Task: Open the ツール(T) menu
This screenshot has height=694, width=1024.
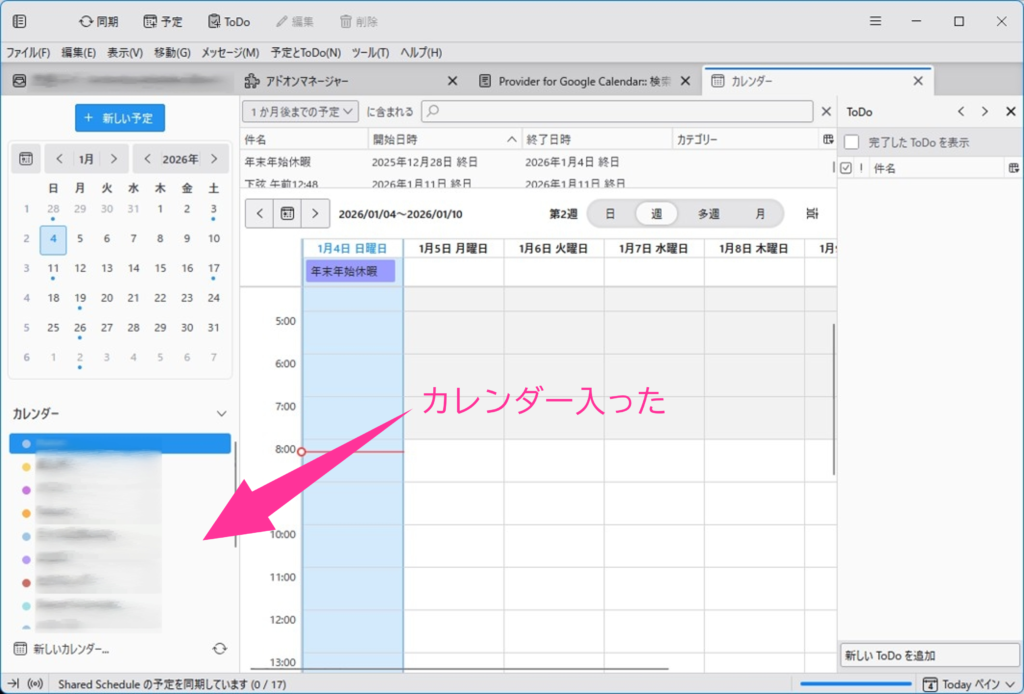Action: 370,52
